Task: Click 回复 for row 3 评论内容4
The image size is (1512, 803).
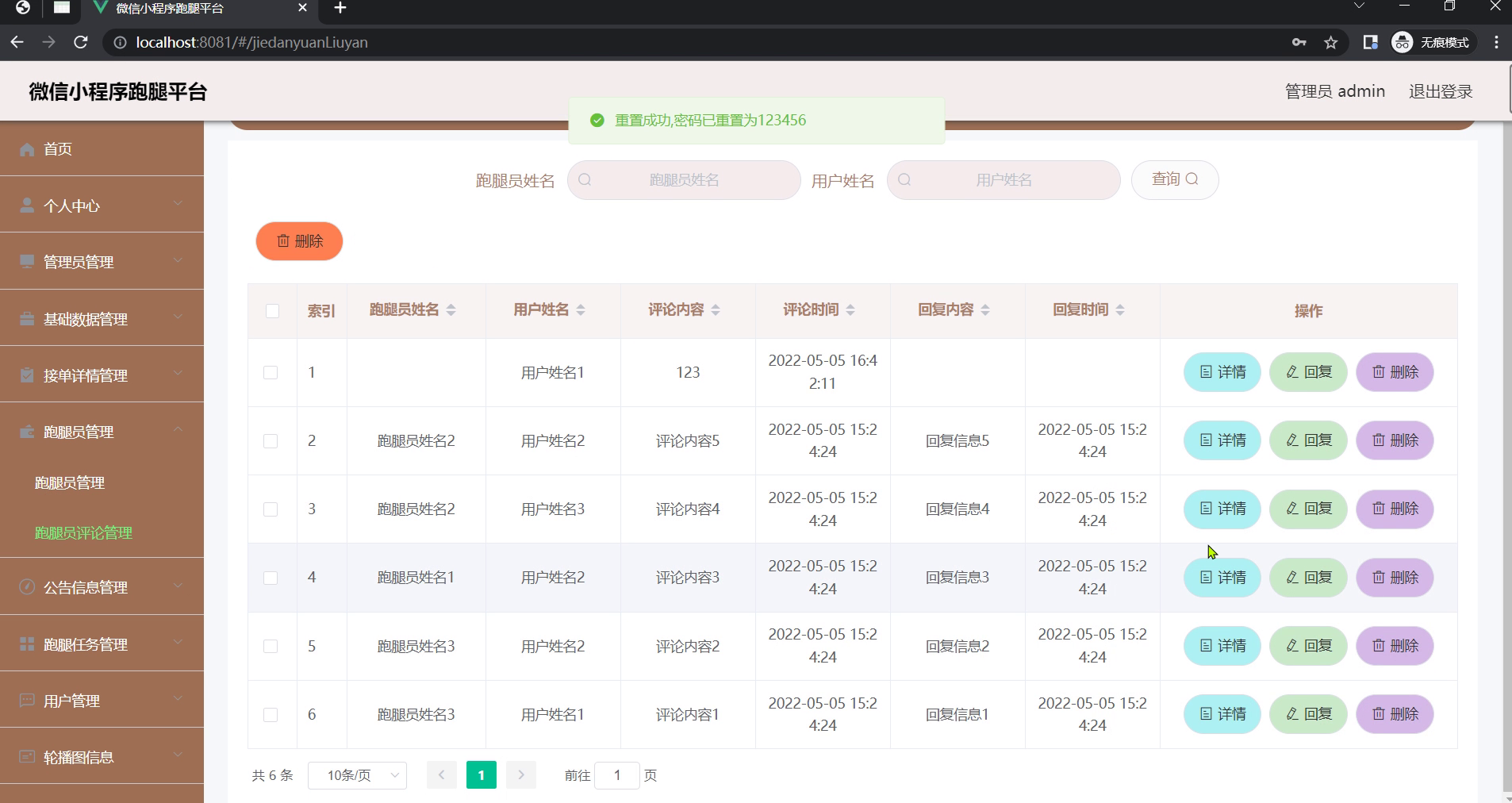Action: [x=1308, y=509]
